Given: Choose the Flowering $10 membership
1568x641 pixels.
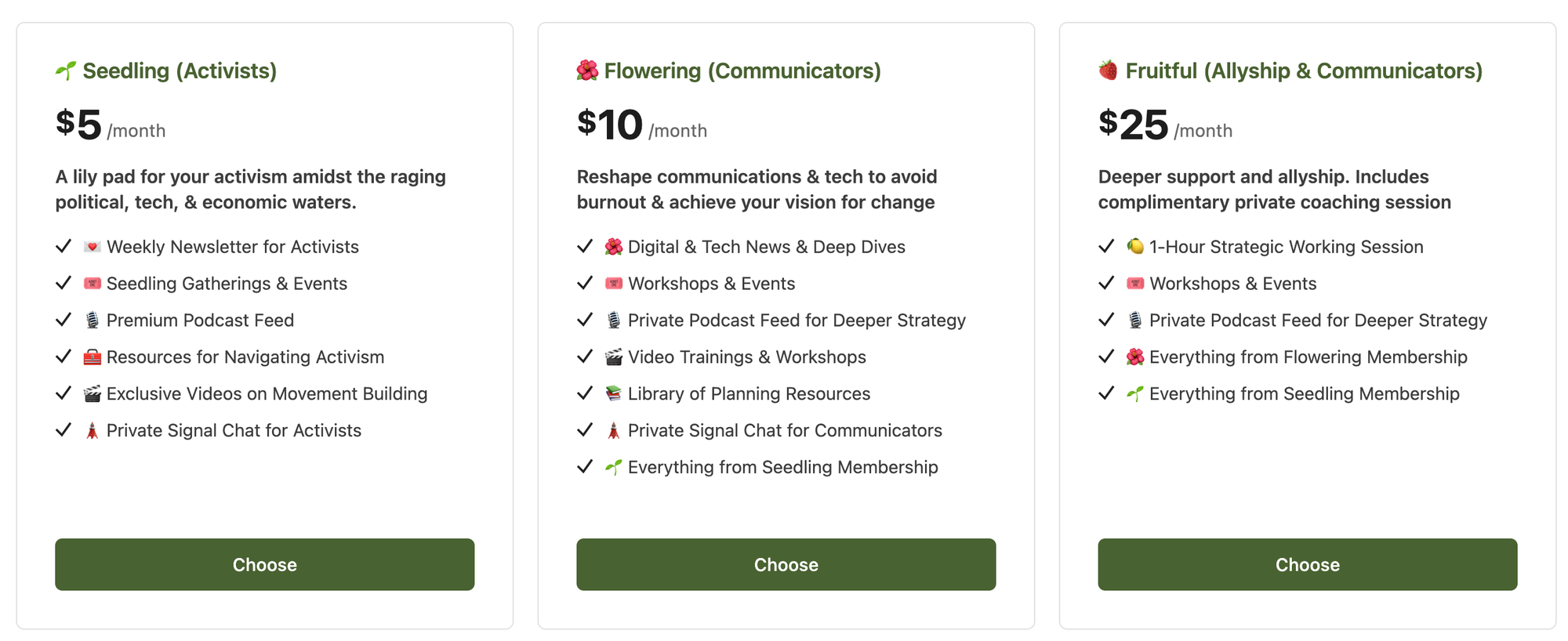Looking at the screenshot, I should 786,564.
